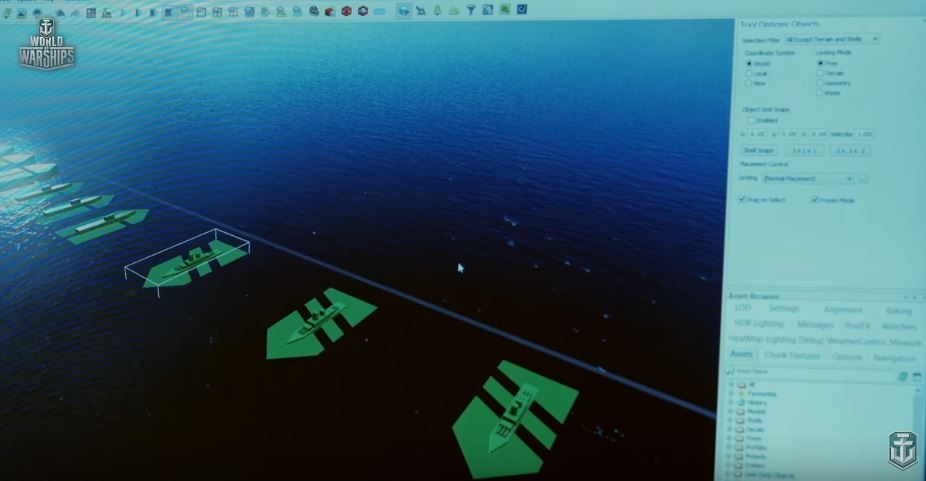Open the PostFX tab
This screenshot has height=481, width=926.
coord(857,326)
